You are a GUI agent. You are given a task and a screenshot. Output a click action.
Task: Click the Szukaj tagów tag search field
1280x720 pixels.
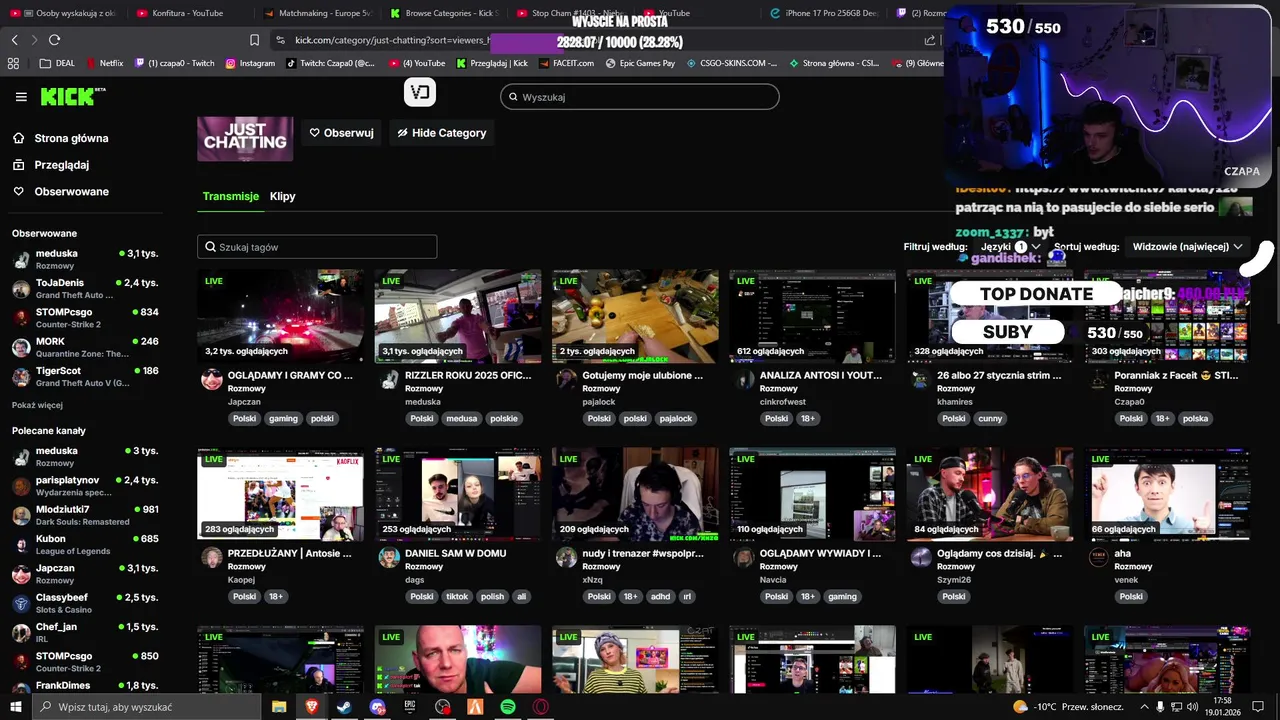pos(317,247)
